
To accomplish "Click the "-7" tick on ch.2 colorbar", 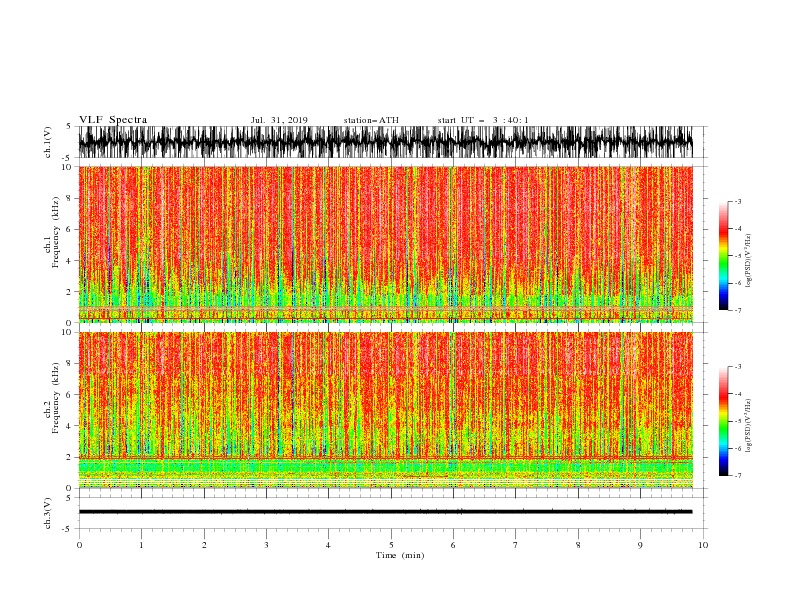I will tap(737, 475).
